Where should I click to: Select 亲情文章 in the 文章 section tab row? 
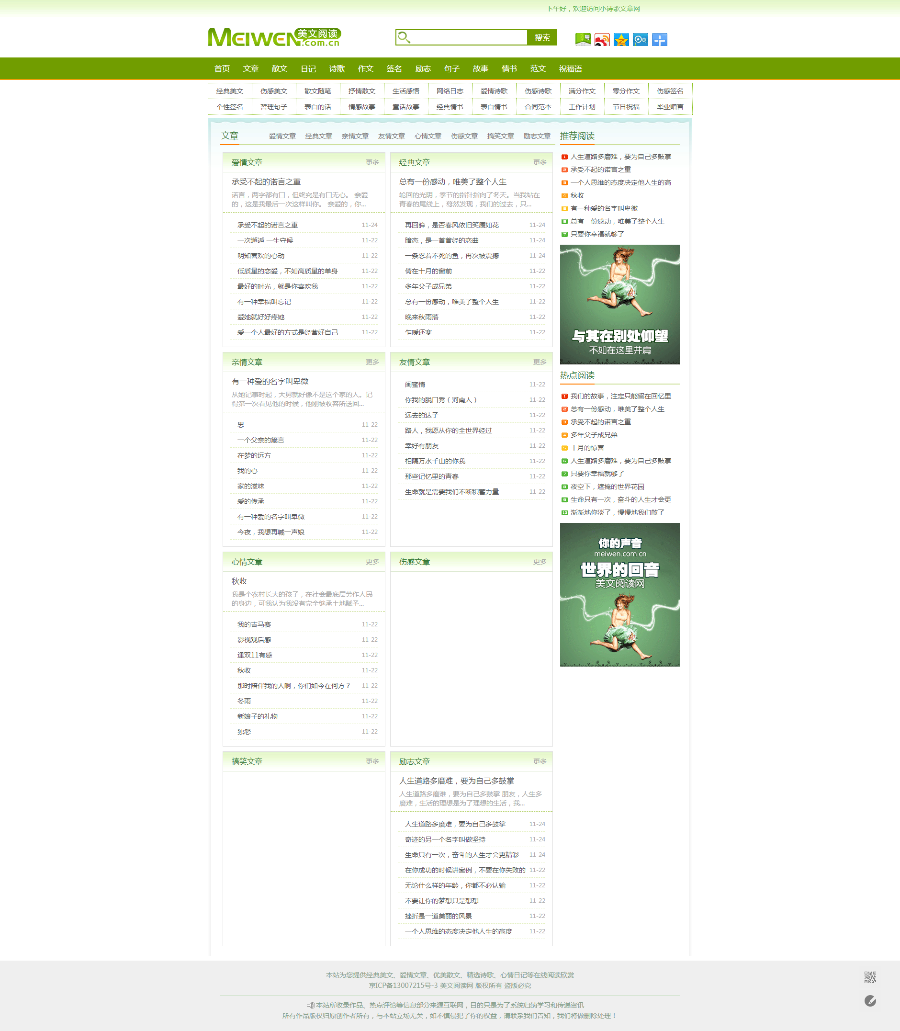[x=356, y=136]
